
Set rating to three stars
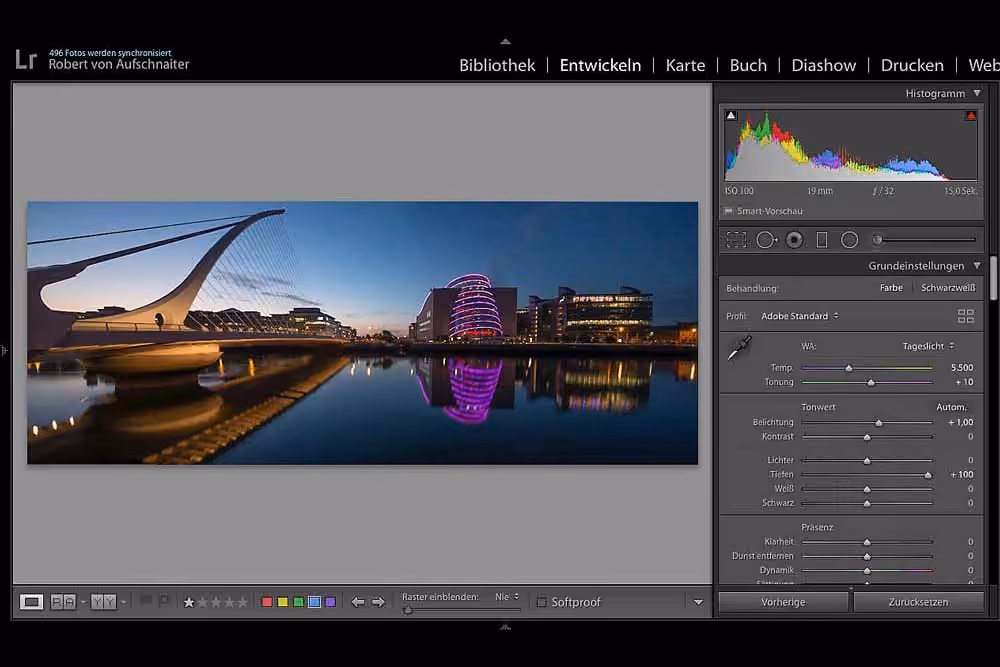[x=216, y=602]
